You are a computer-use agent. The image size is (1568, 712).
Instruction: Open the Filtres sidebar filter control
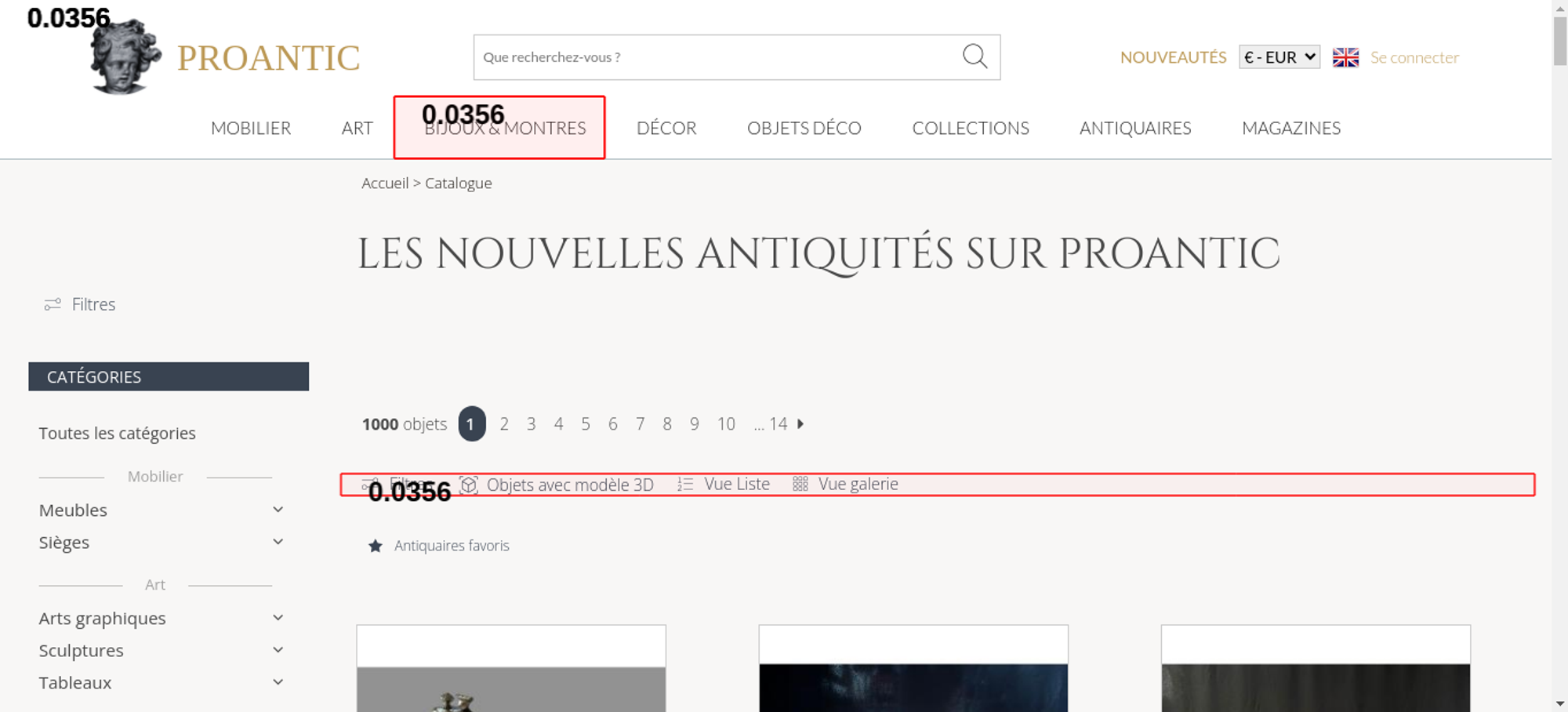[80, 304]
